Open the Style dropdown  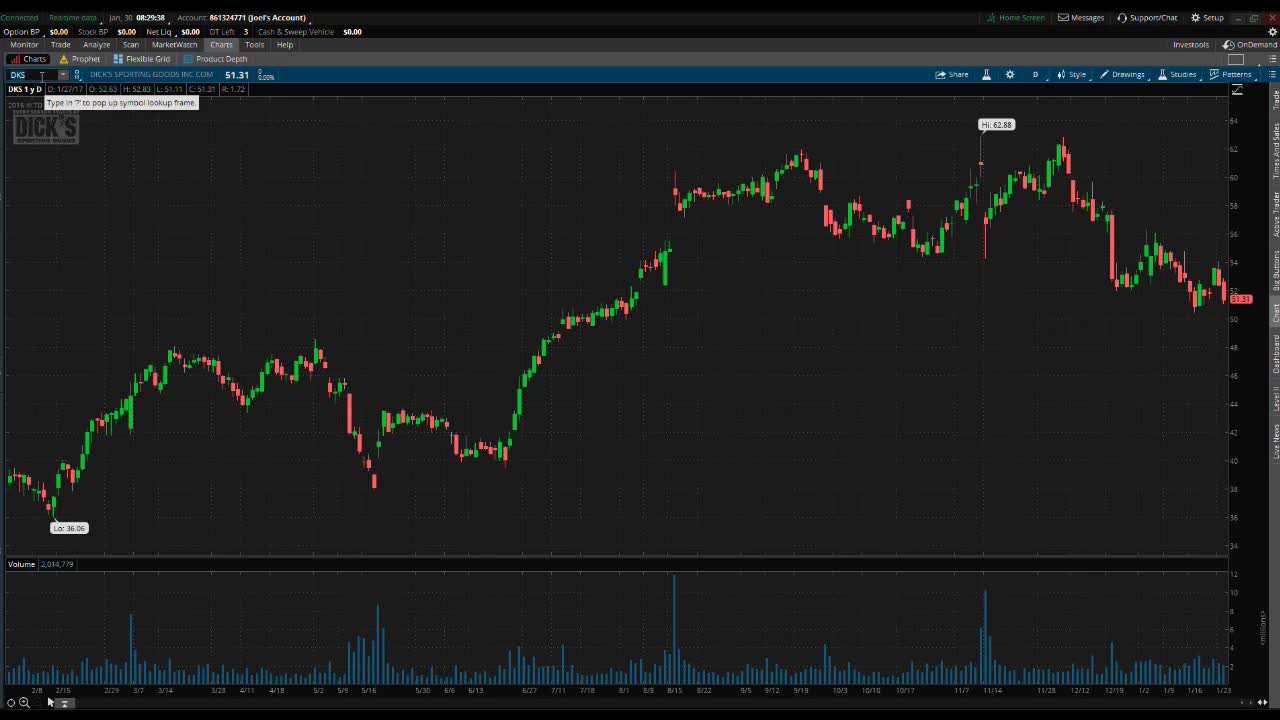tap(1071, 75)
